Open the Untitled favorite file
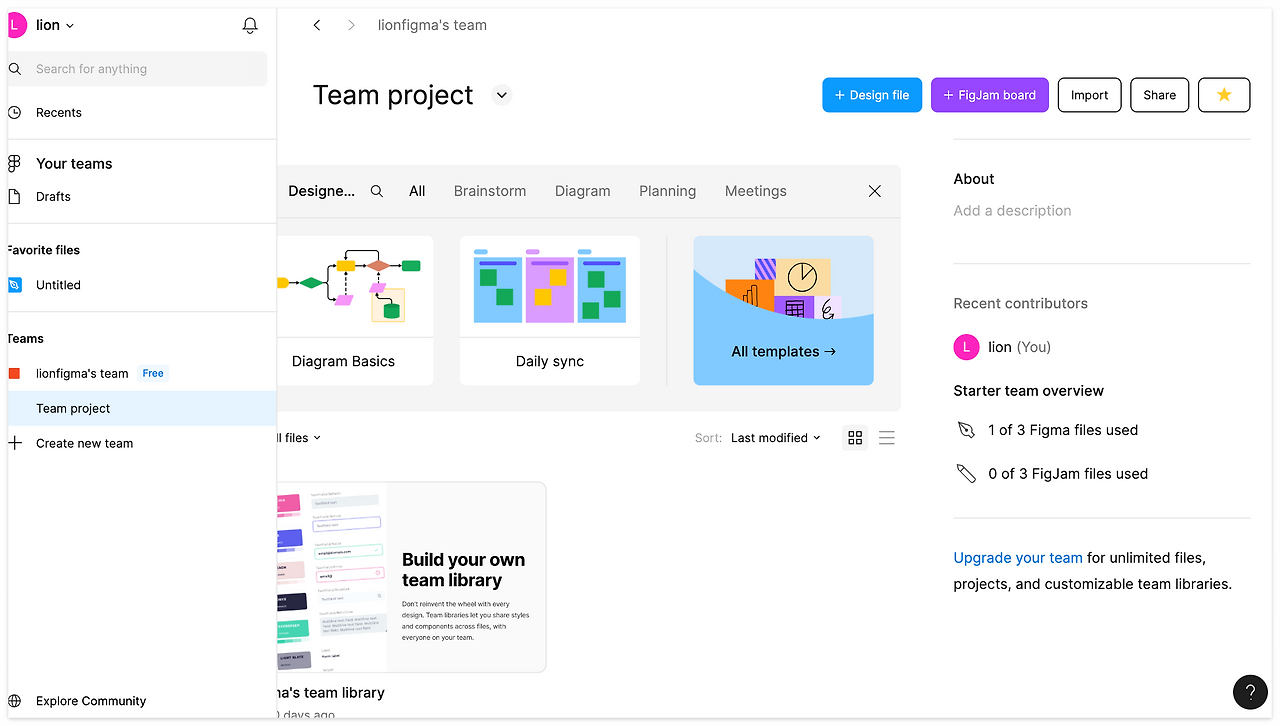The height and width of the screenshot is (726, 1280). (58, 285)
